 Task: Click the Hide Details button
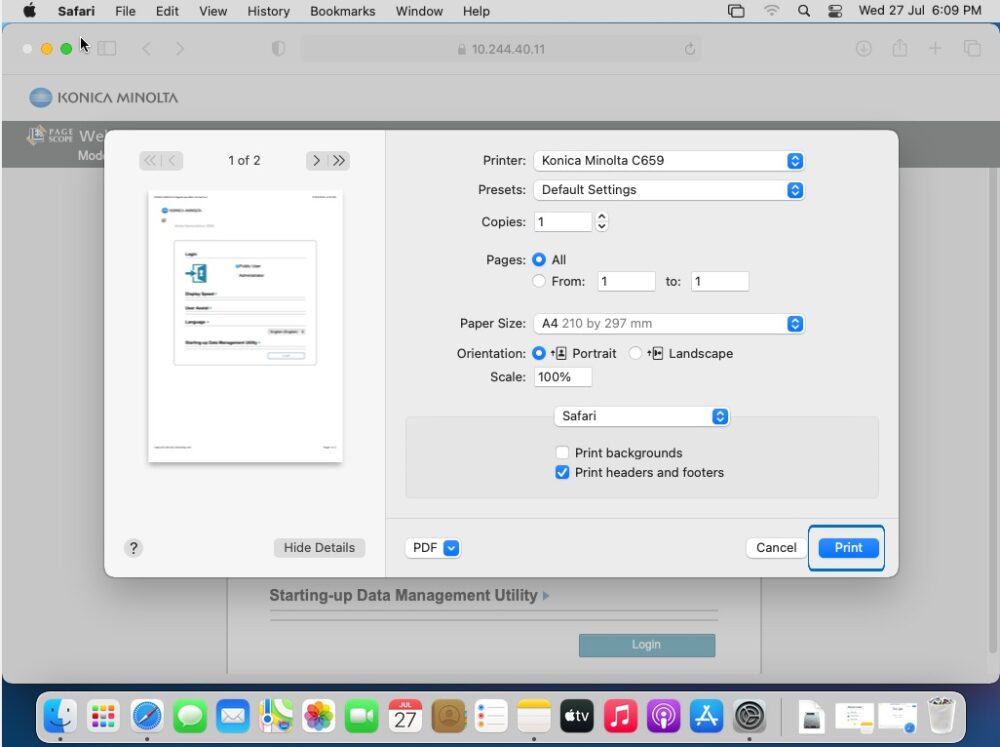tap(319, 547)
